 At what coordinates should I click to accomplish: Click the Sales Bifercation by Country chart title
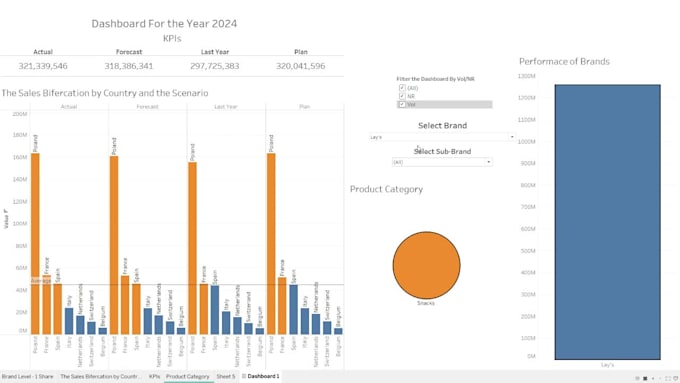105,93
